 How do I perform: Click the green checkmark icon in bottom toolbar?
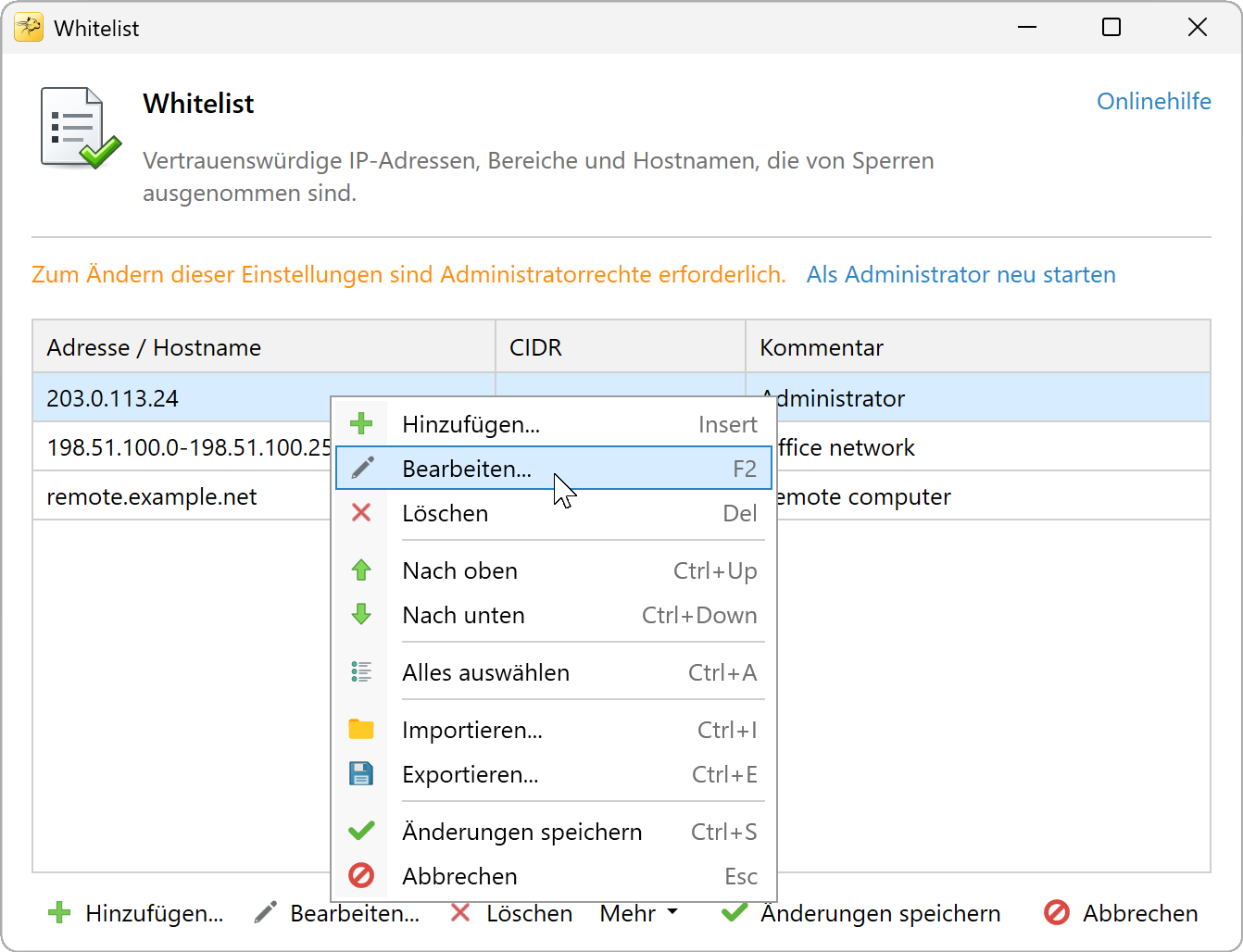point(734,913)
